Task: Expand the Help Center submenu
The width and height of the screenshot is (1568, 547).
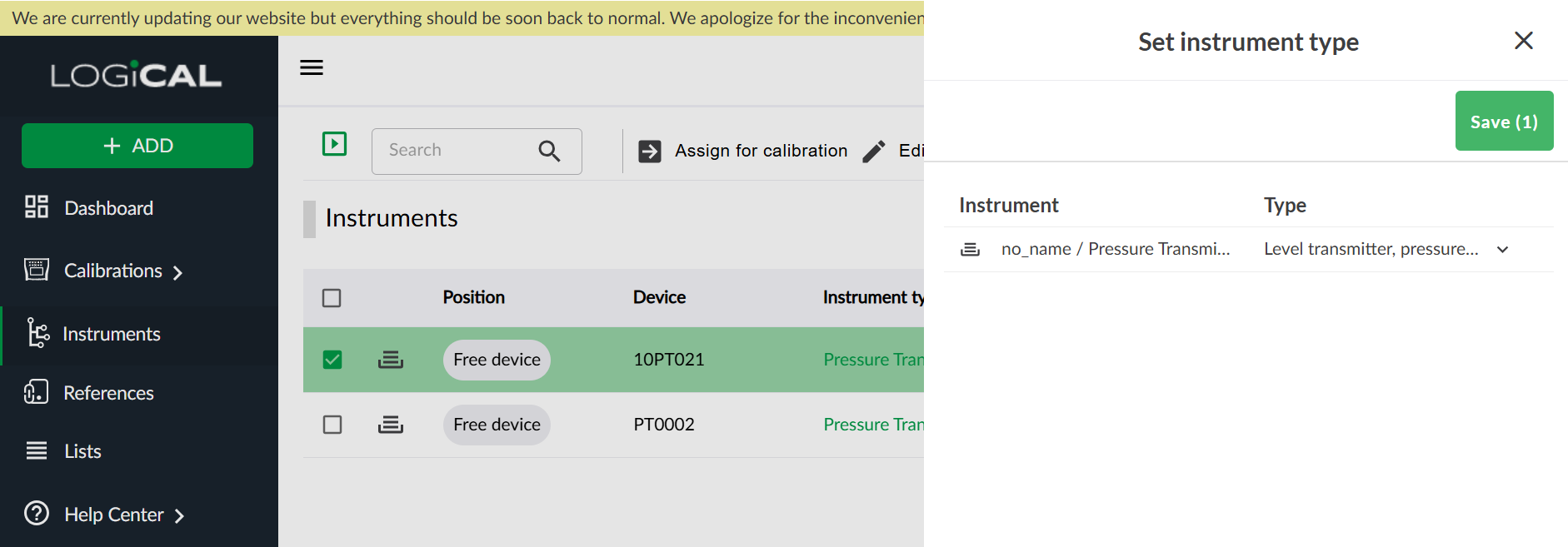Action: click(x=178, y=515)
